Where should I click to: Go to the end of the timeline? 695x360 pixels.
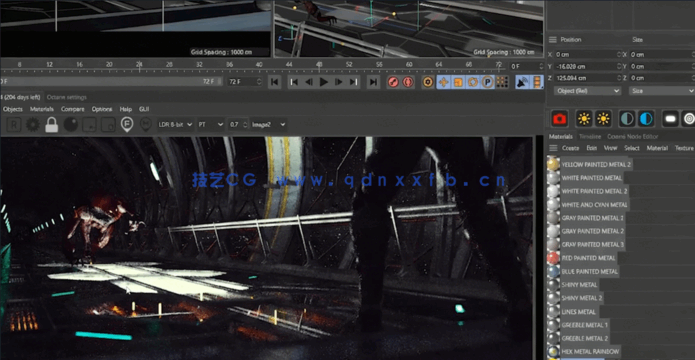374,82
